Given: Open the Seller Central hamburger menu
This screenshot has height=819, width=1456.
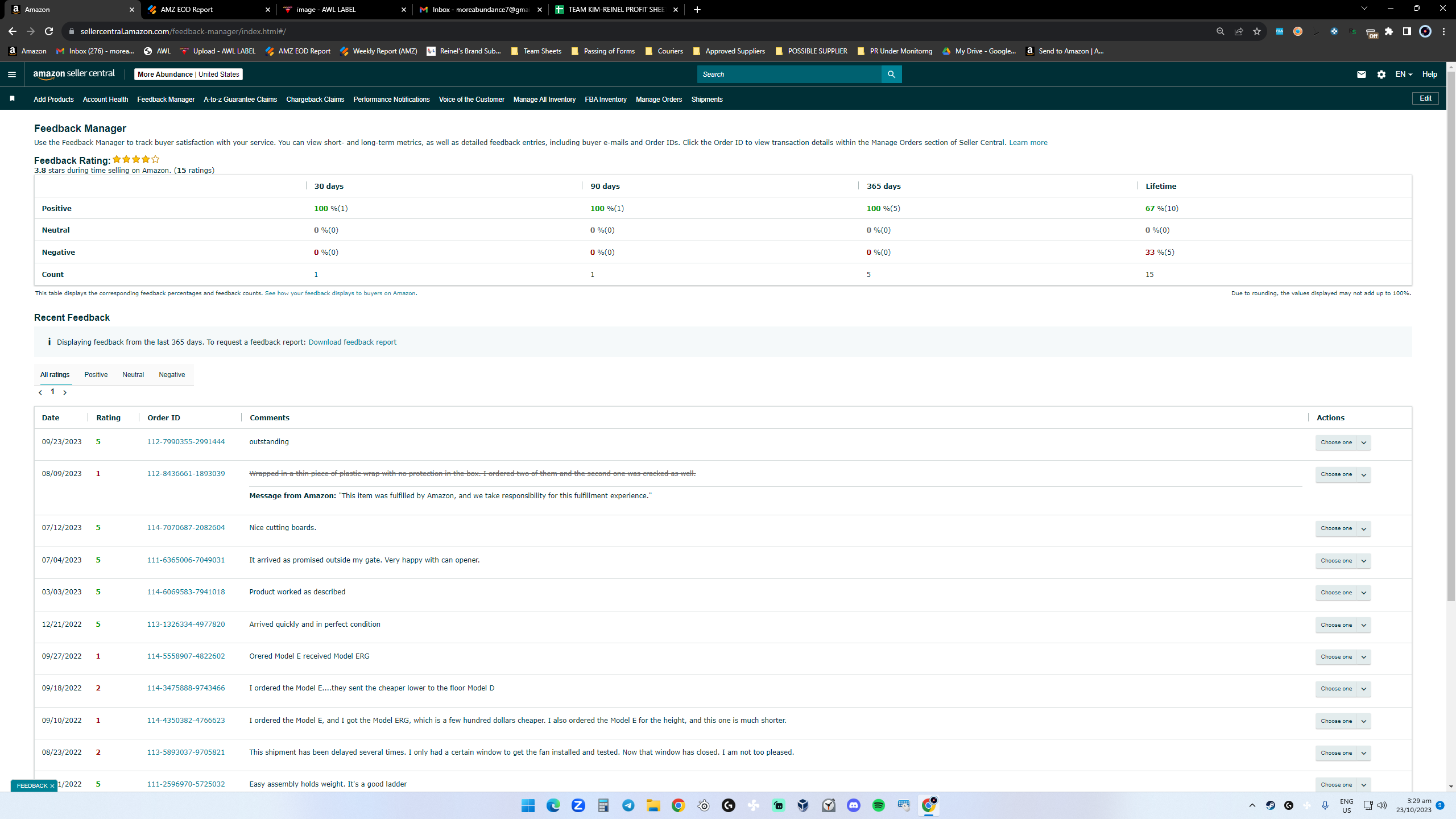Looking at the screenshot, I should coord(12,75).
